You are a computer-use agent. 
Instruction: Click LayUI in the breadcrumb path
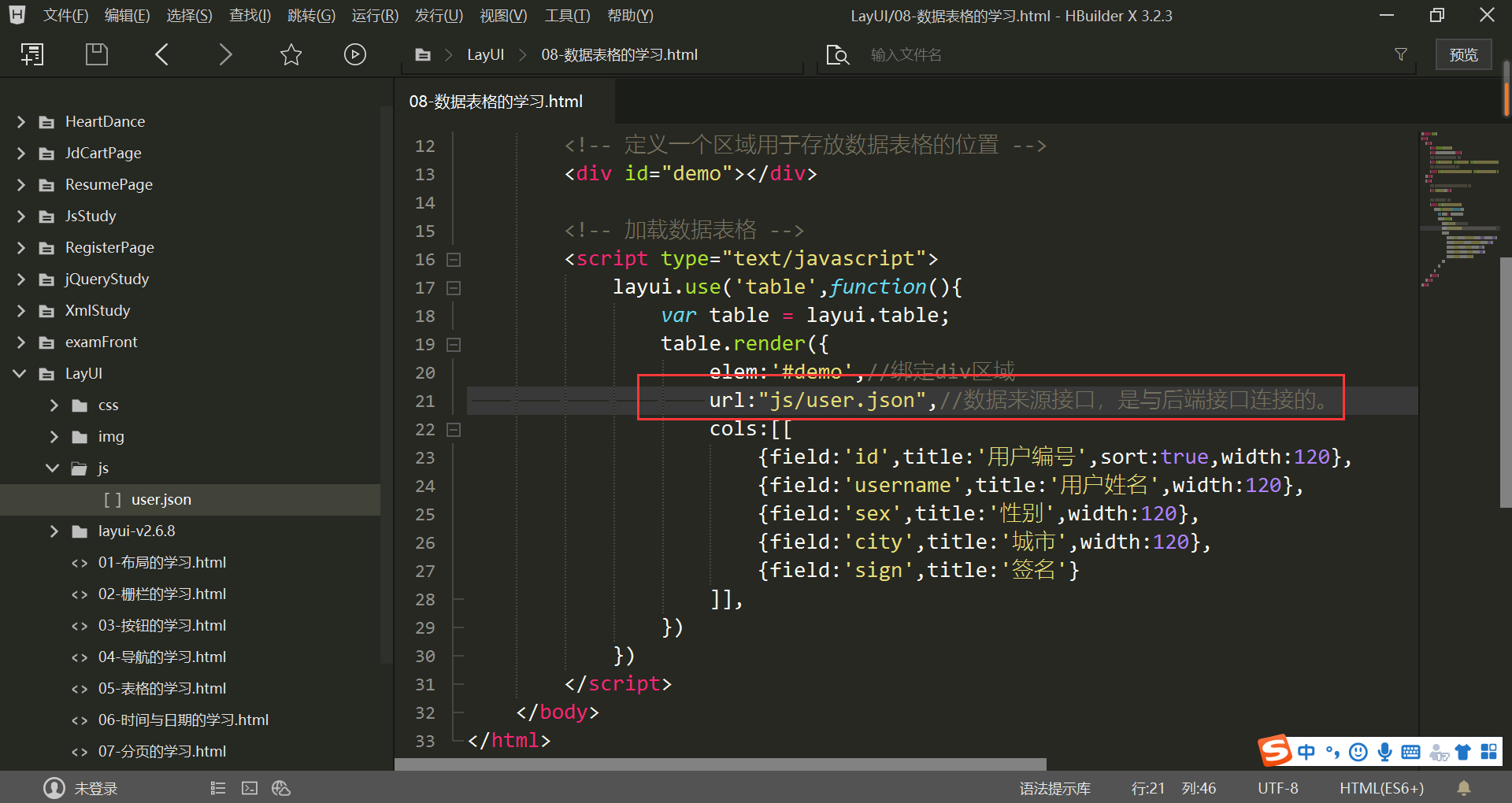click(x=485, y=54)
